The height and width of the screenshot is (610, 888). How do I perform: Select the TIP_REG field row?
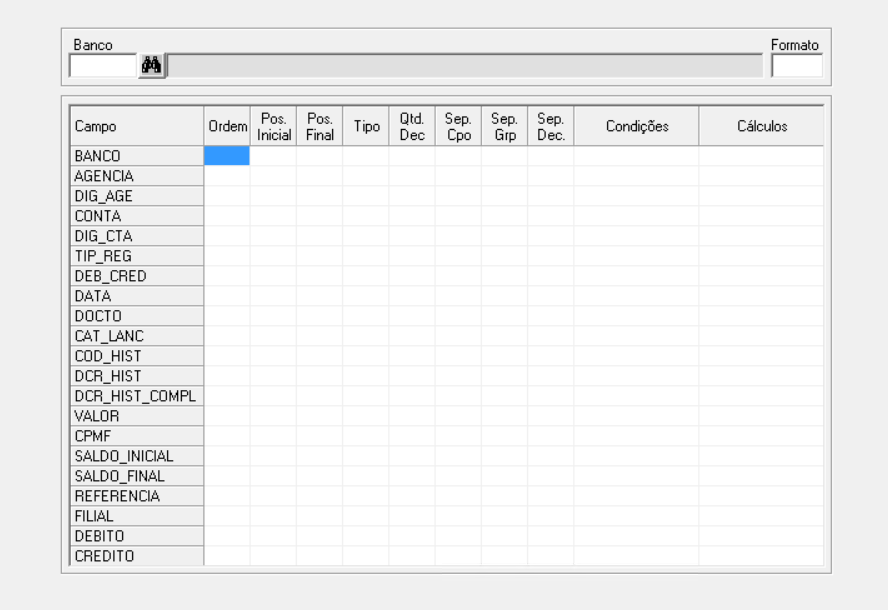[136, 256]
